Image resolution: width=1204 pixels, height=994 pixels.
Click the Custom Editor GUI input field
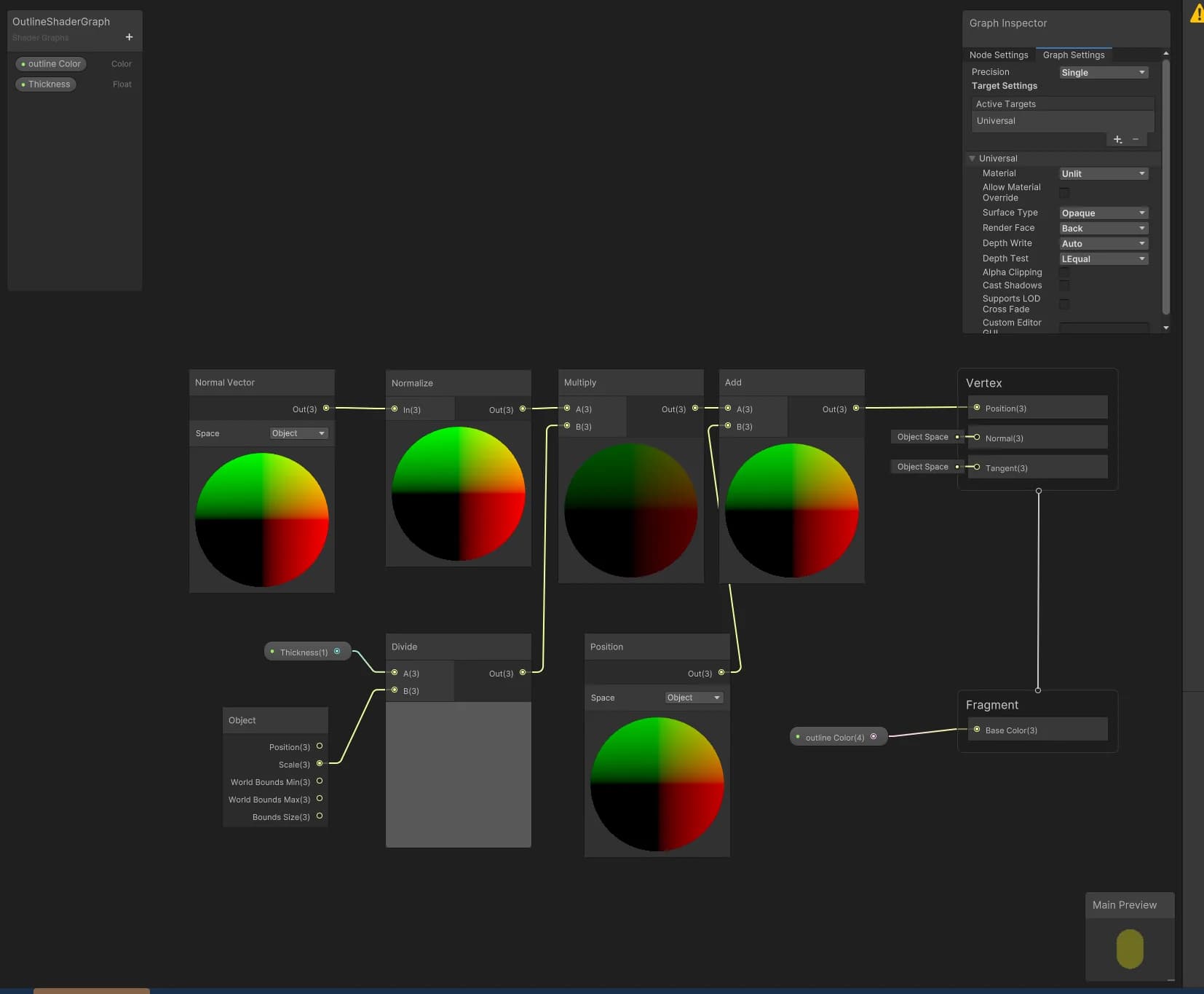[x=1104, y=328]
